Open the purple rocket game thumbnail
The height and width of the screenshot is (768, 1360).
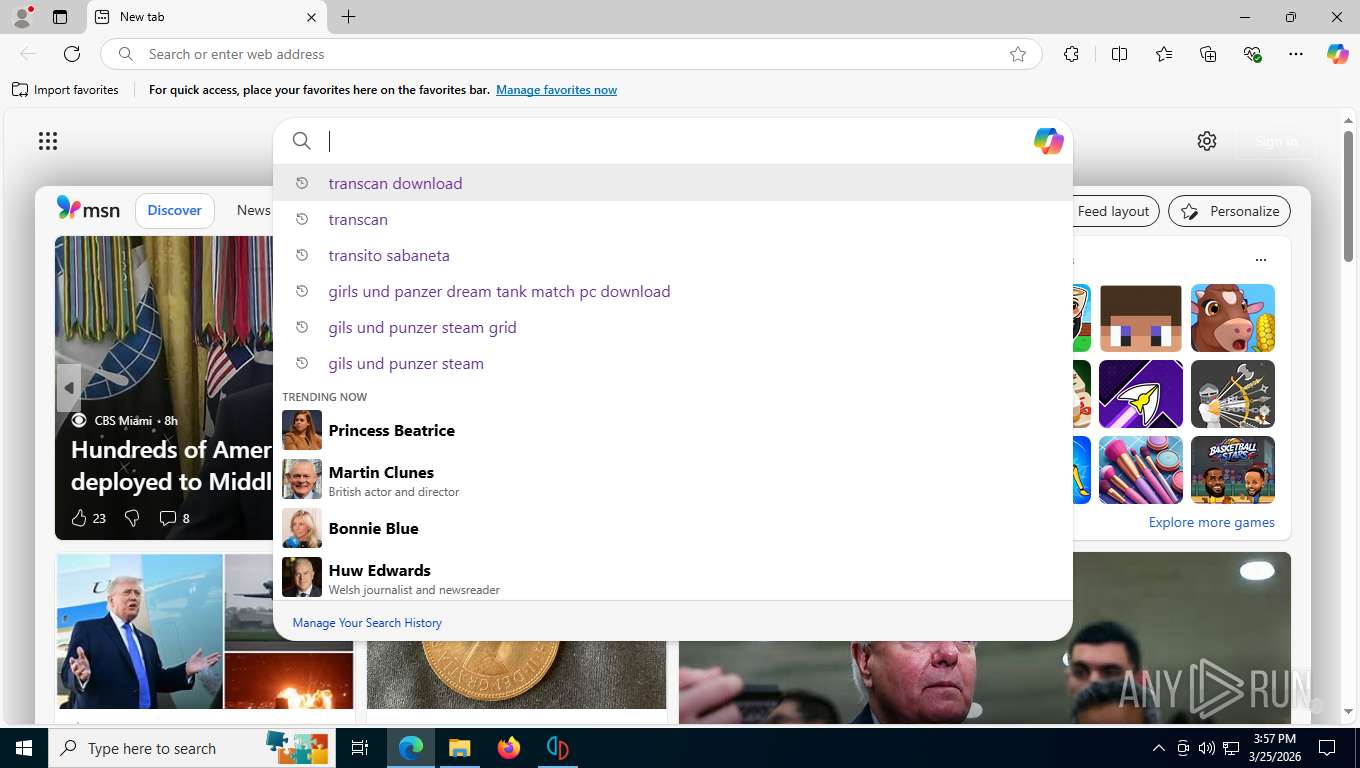click(x=1141, y=394)
